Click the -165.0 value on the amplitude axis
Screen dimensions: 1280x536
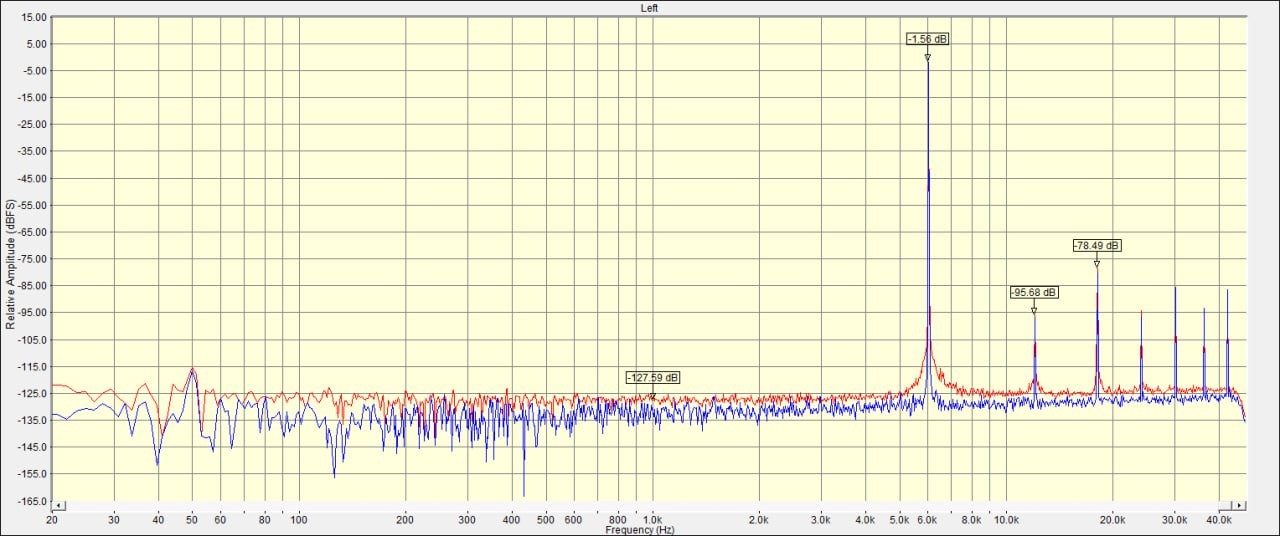pos(33,500)
